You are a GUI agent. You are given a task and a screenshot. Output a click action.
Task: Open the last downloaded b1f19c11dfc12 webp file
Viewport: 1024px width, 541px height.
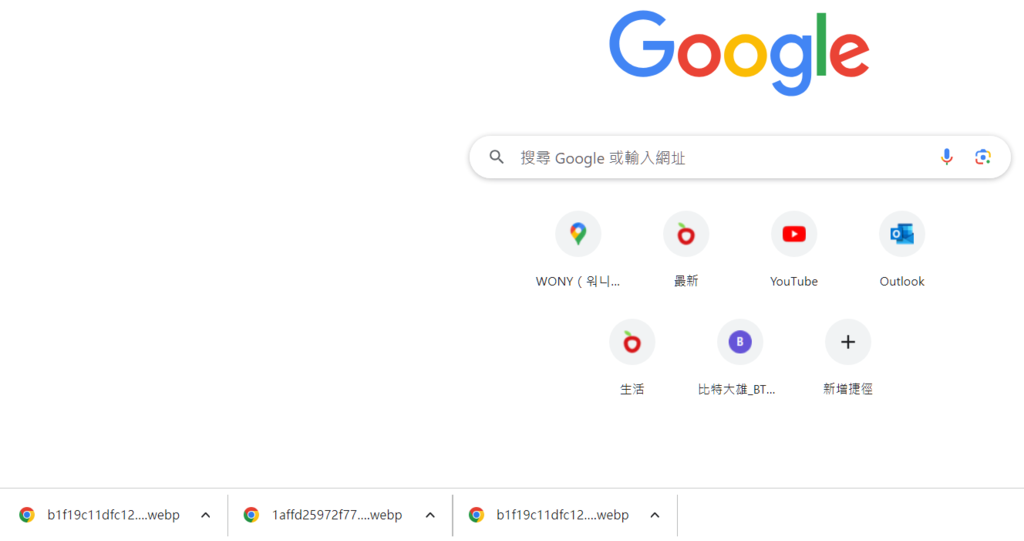point(549,515)
